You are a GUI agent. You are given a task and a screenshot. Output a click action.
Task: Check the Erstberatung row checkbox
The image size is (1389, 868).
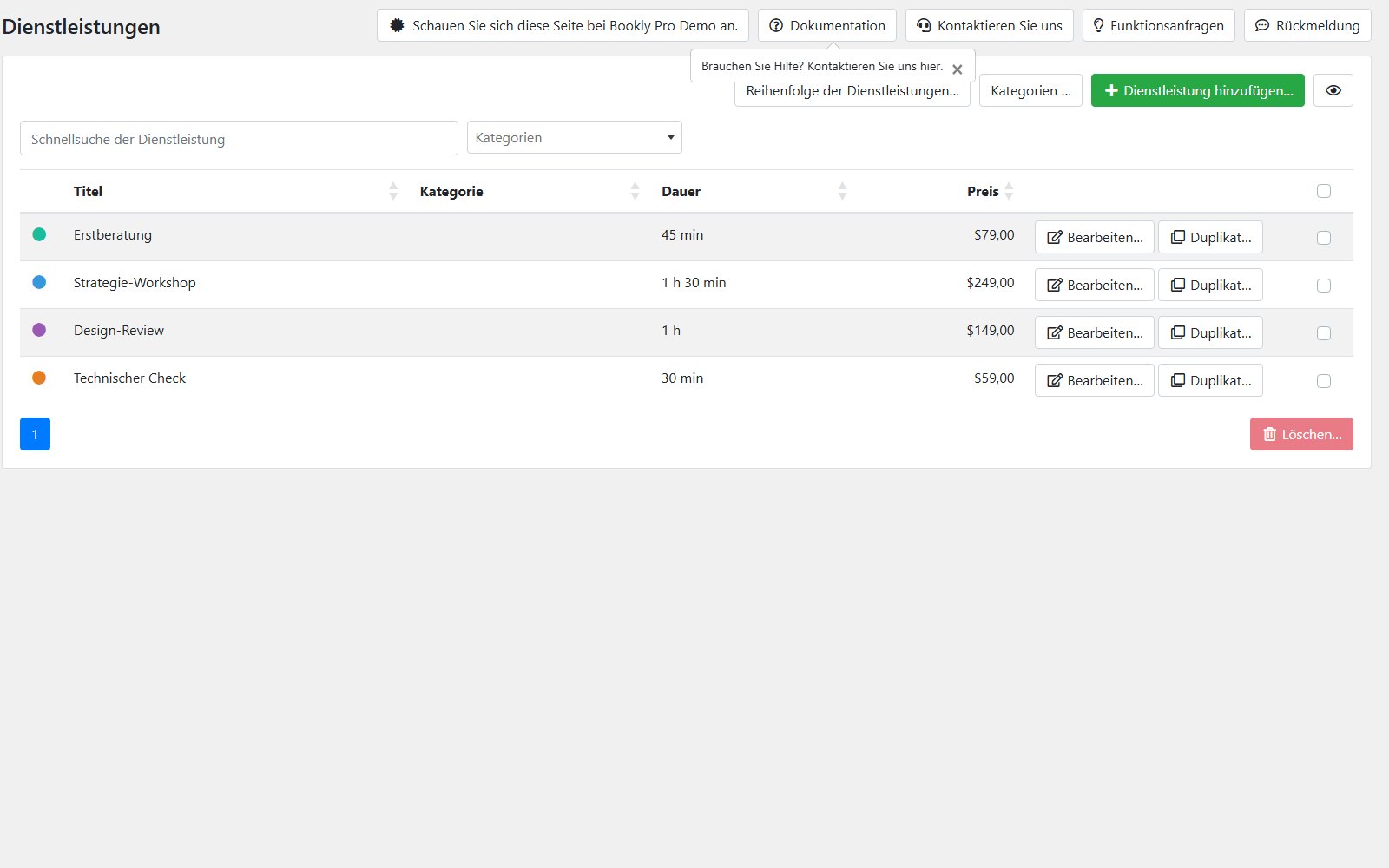point(1324,238)
